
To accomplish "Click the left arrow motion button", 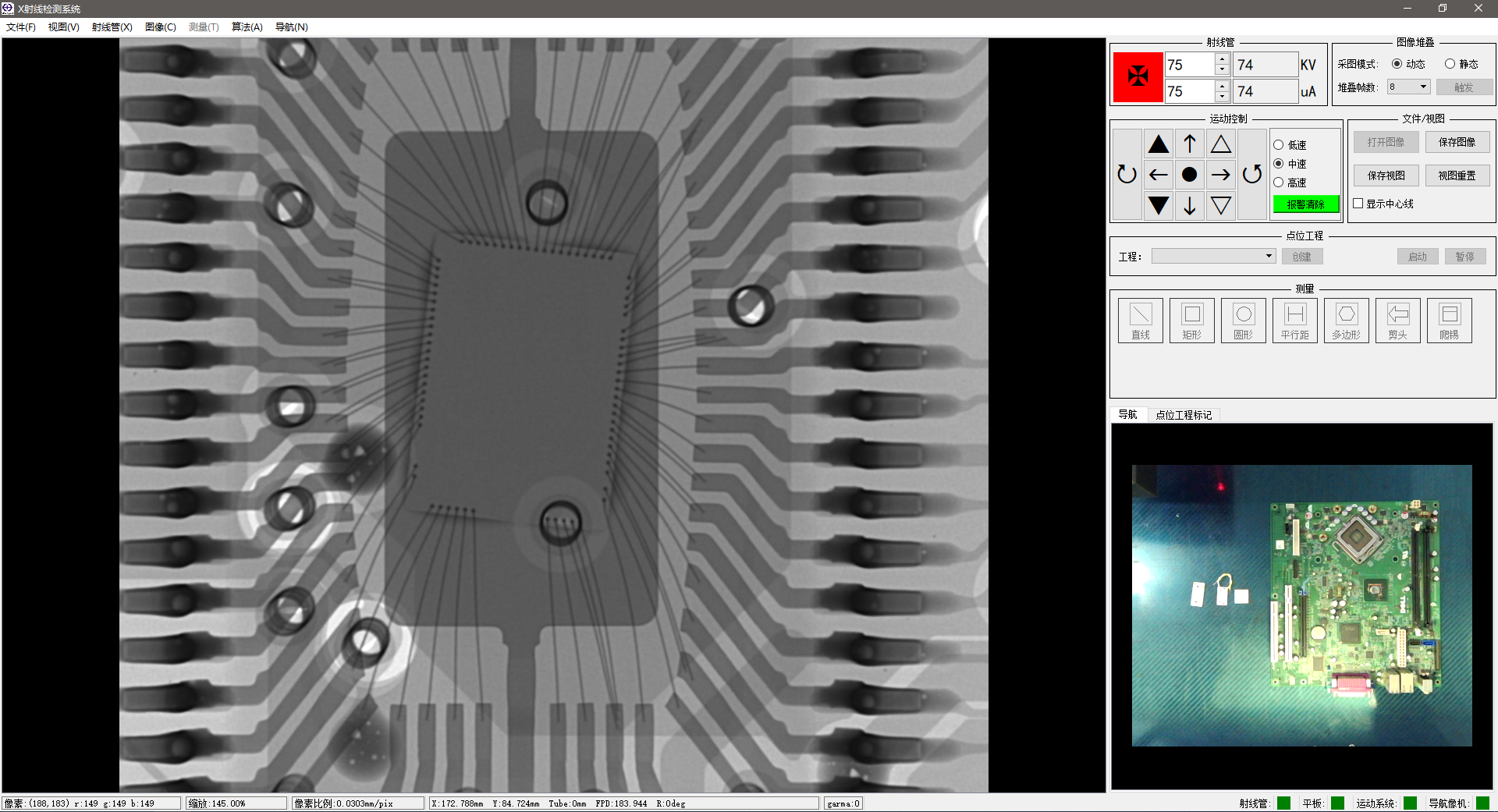I will coord(1159,175).
